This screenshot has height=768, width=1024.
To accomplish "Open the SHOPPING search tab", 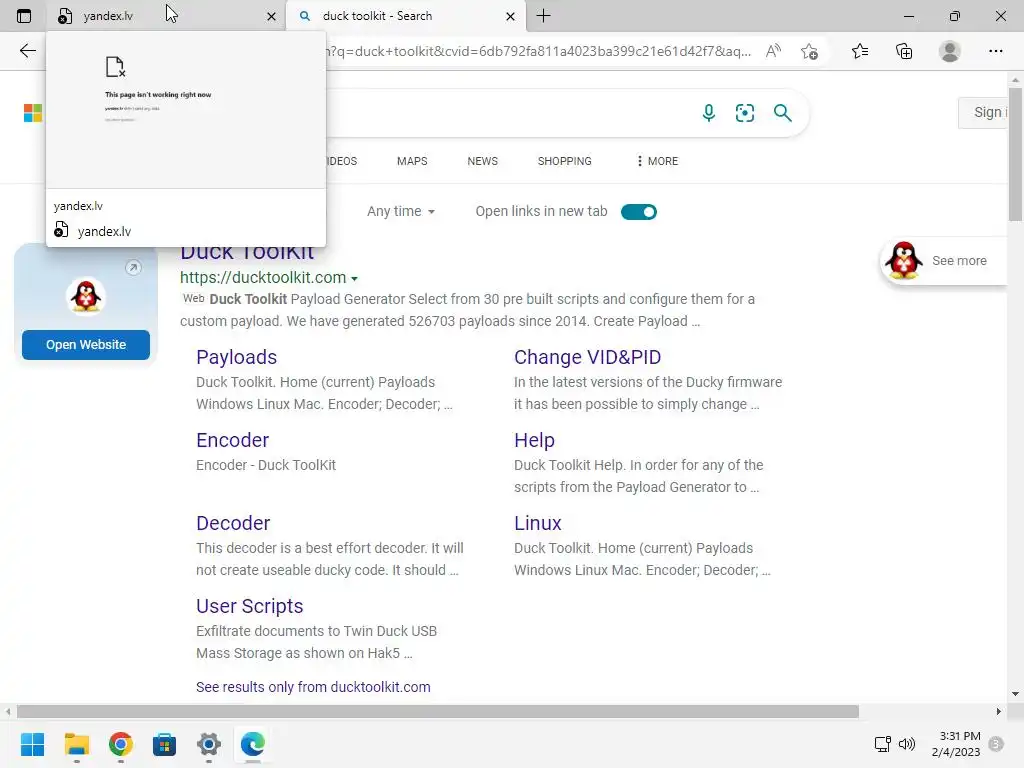I will pos(565,161).
